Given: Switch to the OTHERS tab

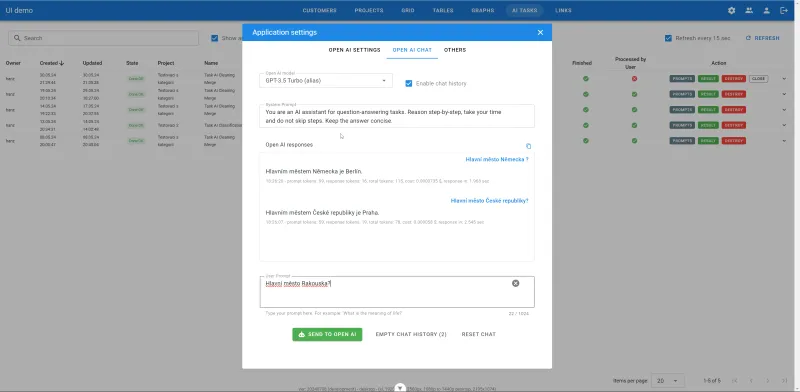Looking at the screenshot, I should click(455, 50).
